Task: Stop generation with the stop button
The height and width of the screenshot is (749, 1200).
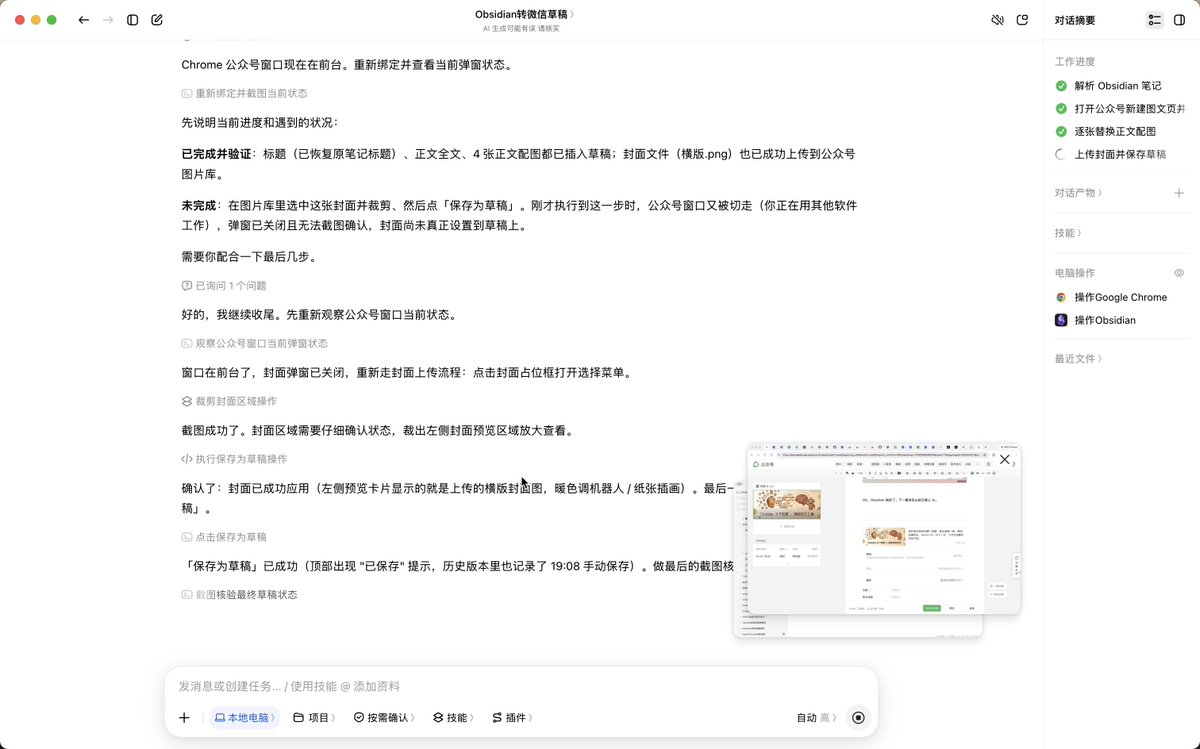Action: tap(858, 718)
